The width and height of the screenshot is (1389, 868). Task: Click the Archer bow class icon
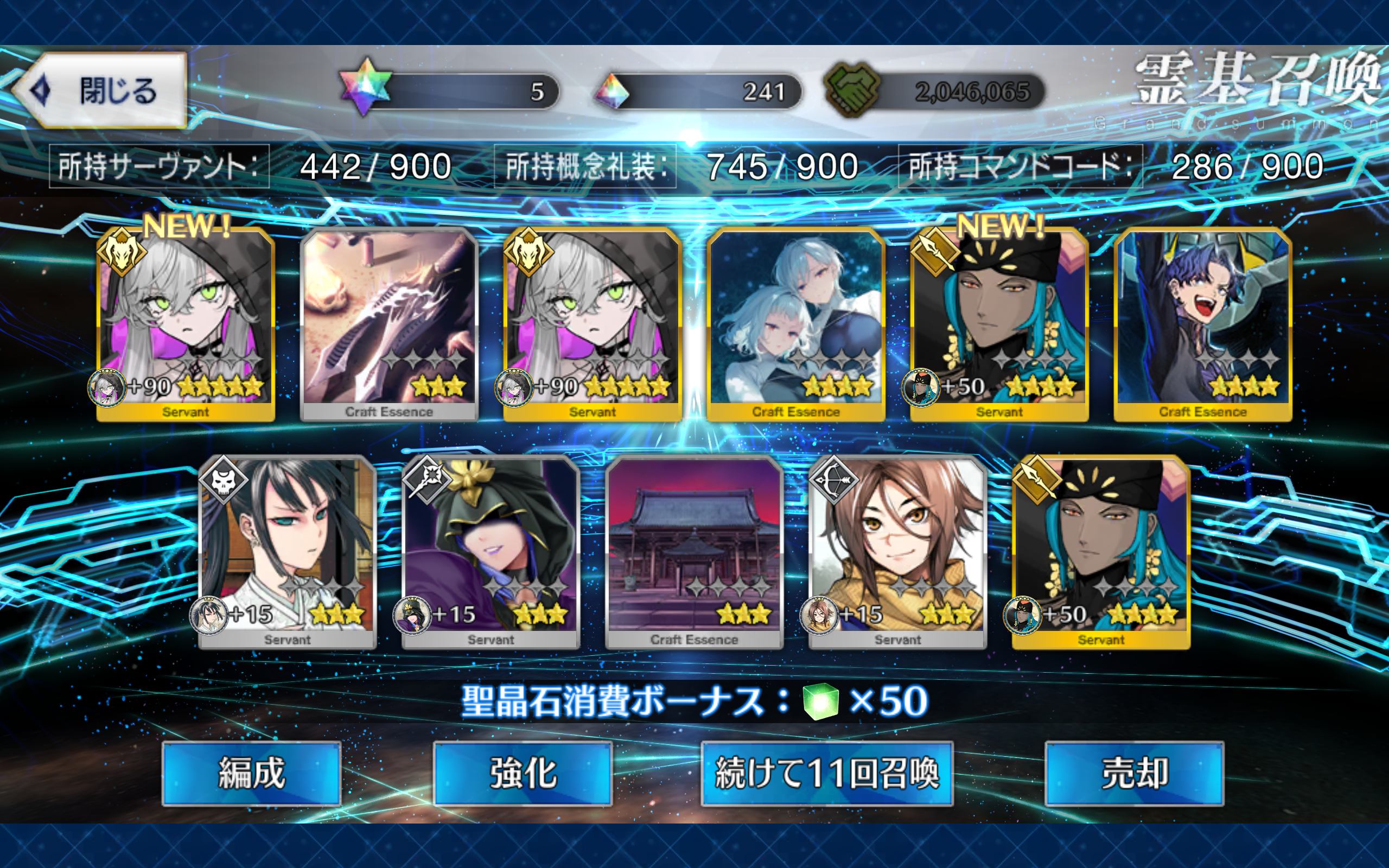coord(833,480)
